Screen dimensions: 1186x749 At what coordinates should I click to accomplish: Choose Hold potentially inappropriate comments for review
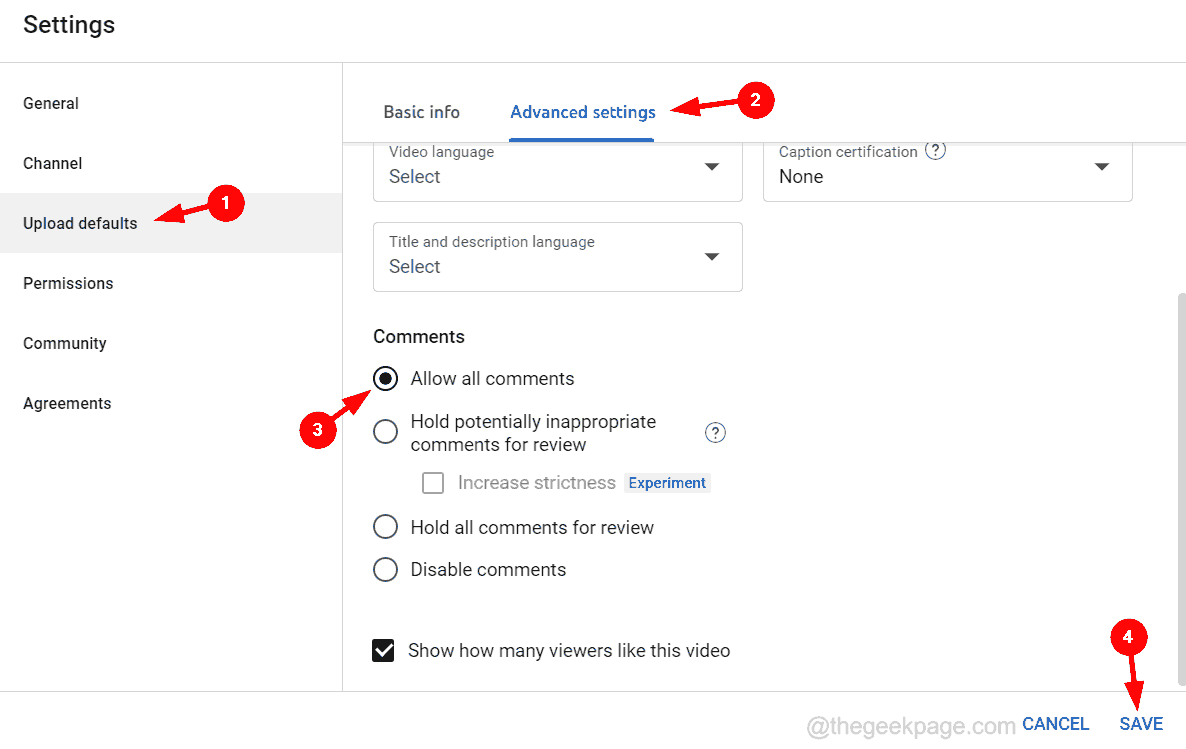pyautogui.click(x=385, y=431)
